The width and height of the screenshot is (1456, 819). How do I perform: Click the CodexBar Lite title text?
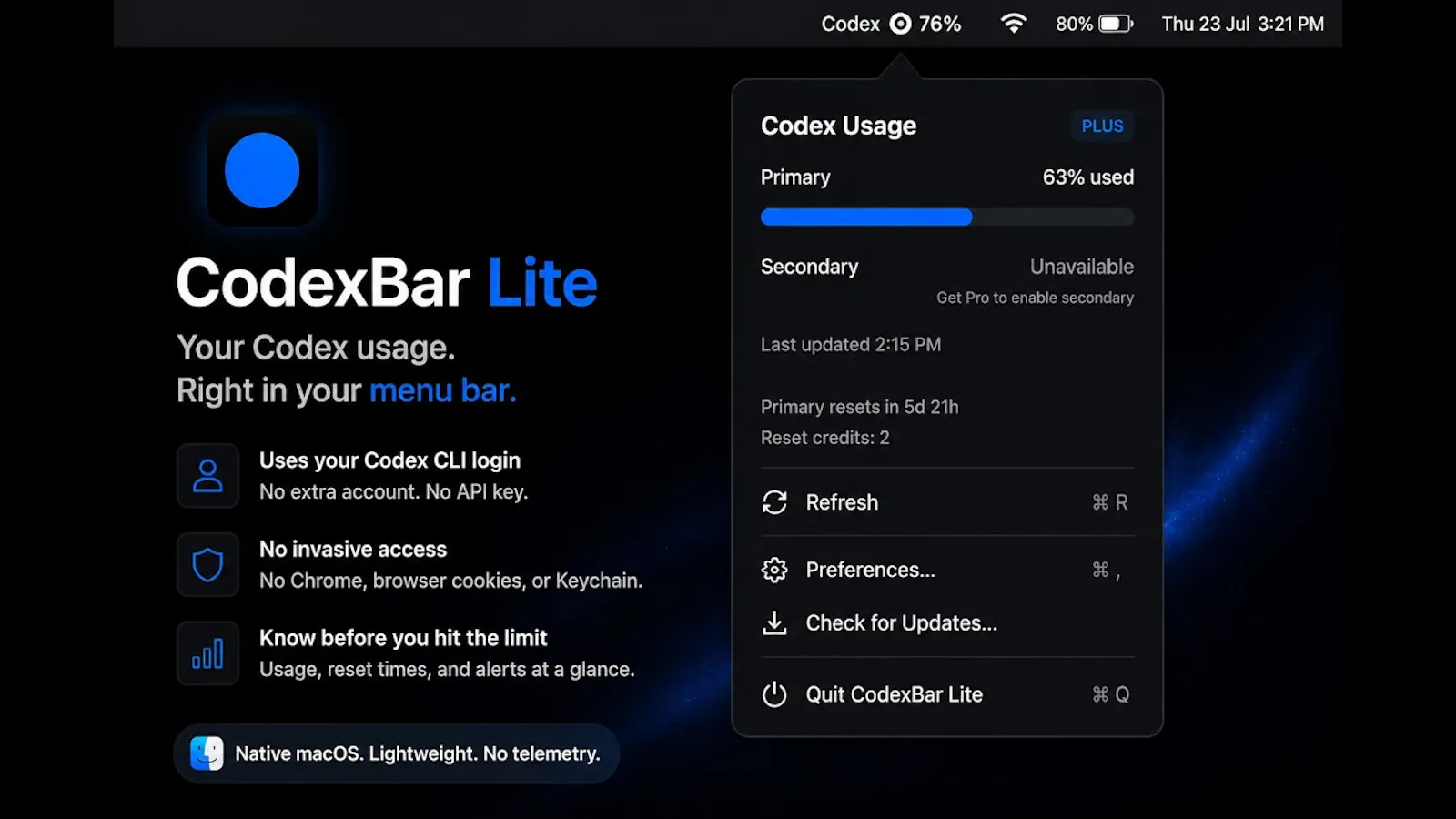[387, 283]
